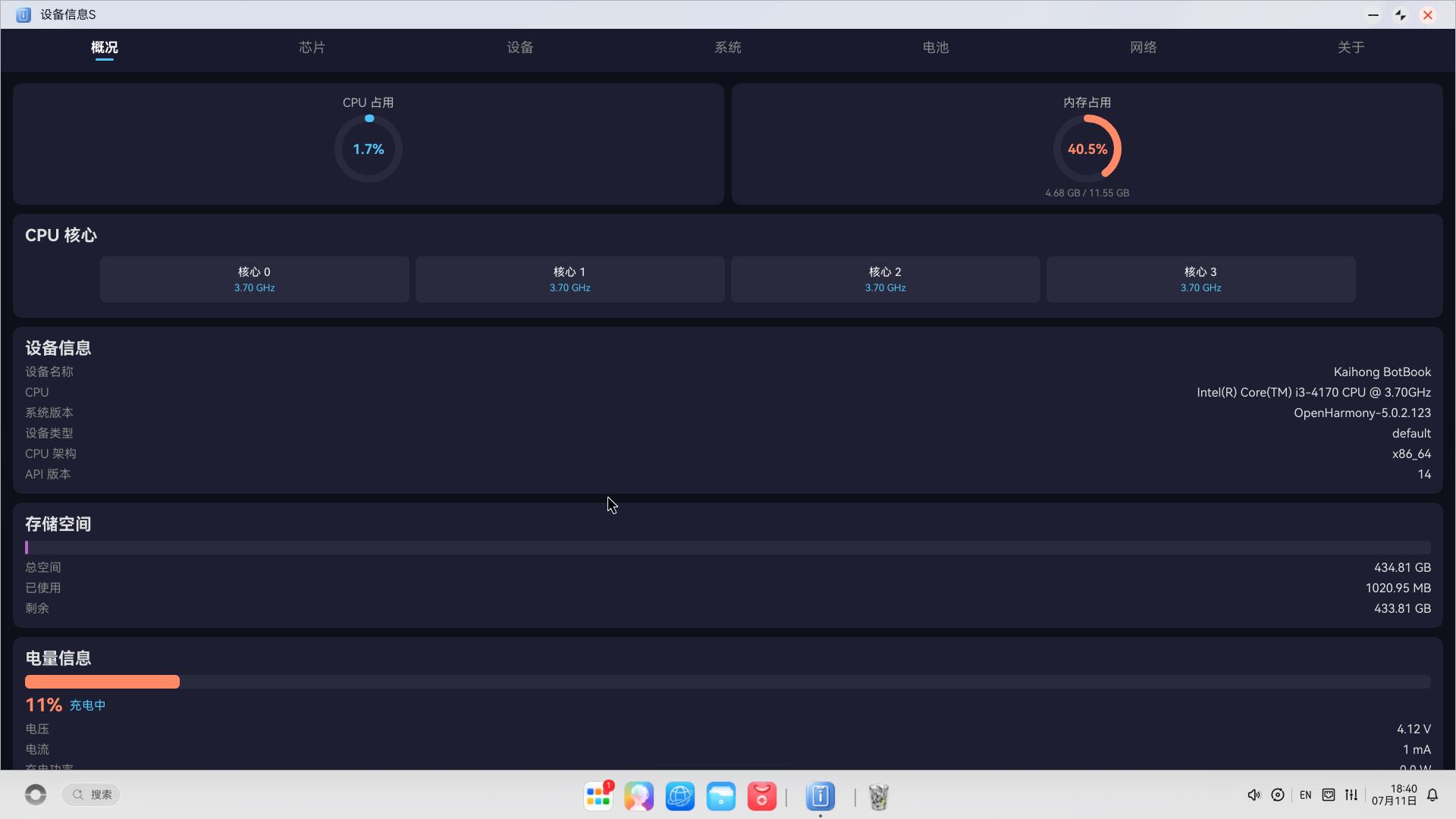Go to the 系统 tab
1456x819 pixels.
click(727, 47)
